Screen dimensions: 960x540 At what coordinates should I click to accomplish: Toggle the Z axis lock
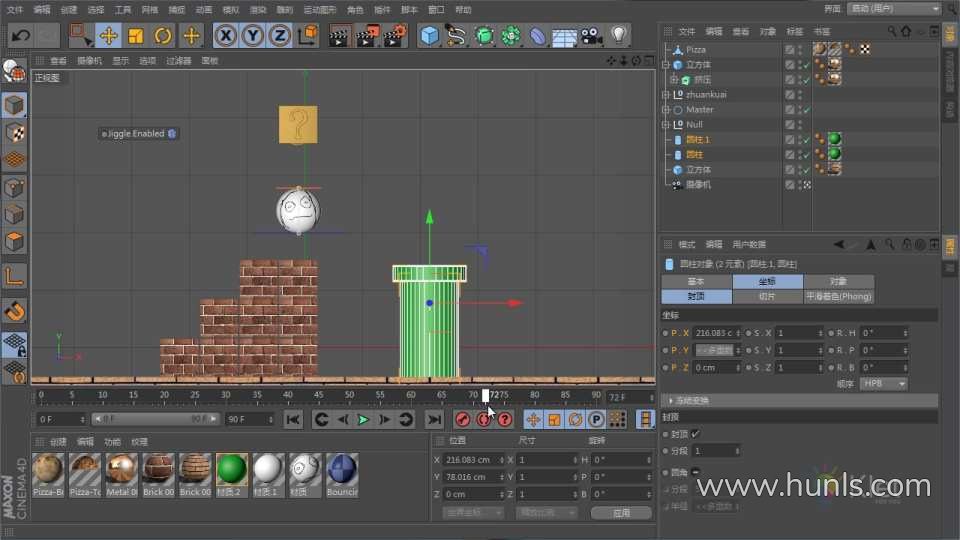click(280, 36)
